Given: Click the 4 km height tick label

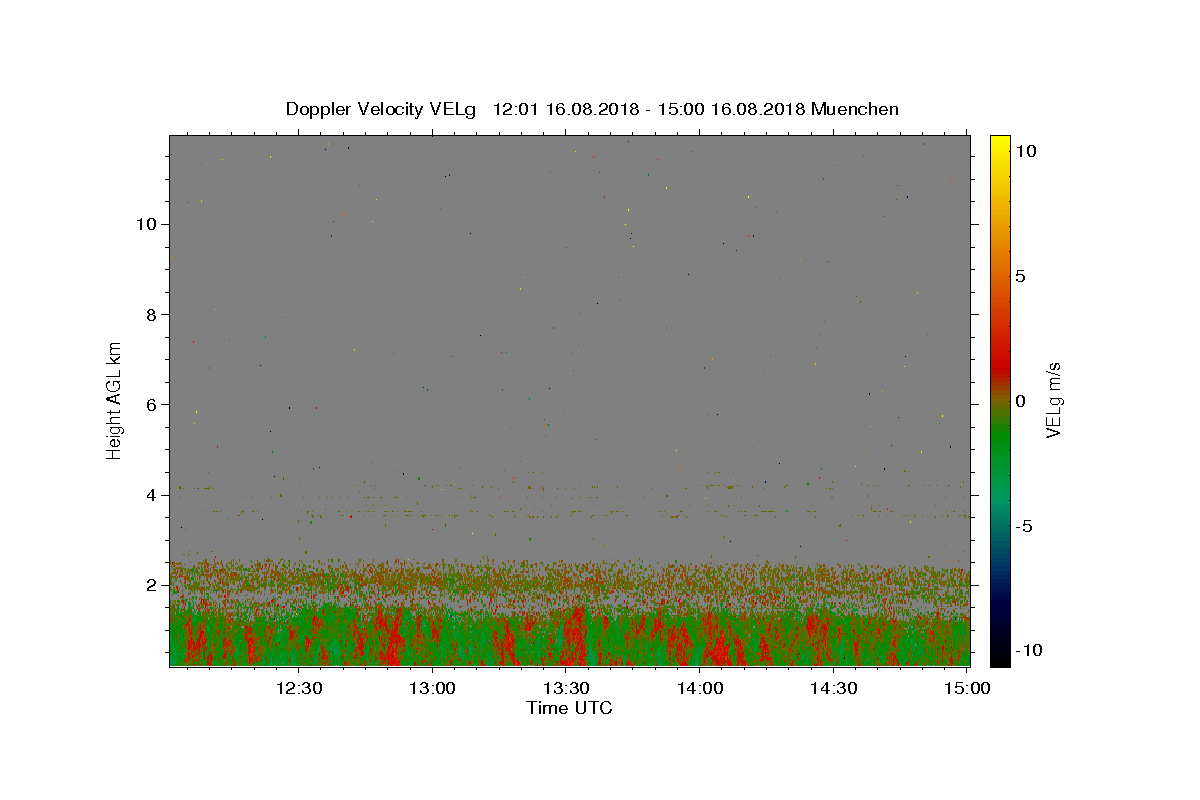Looking at the screenshot, I should click(x=152, y=495).
